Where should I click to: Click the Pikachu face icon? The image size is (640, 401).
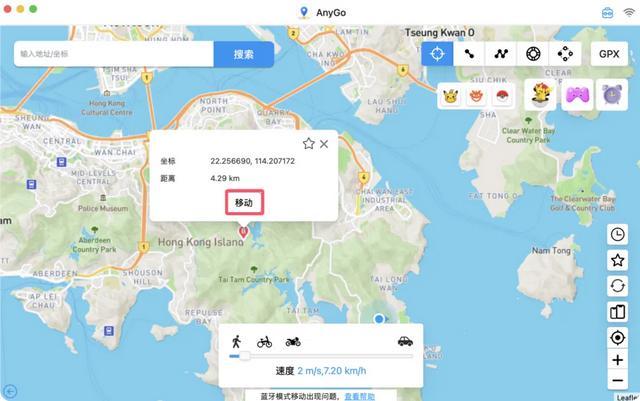click(x=451, y=96)
